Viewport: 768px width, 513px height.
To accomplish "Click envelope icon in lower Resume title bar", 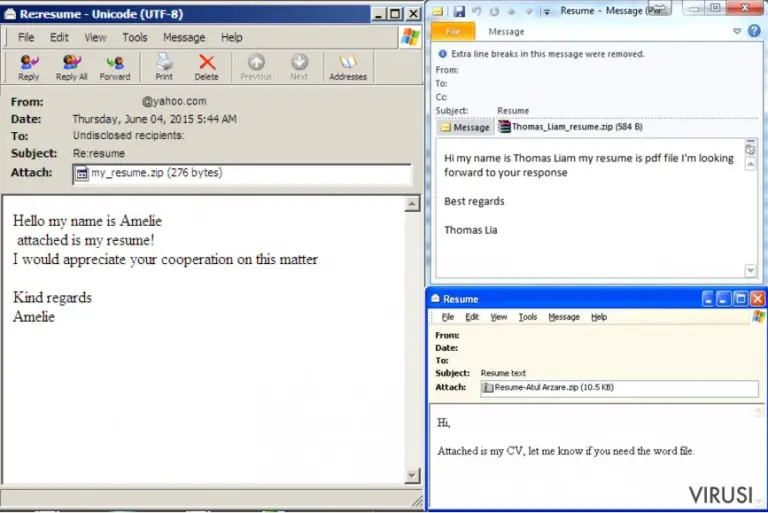I will pyautogui.click(x=435, y=298).
